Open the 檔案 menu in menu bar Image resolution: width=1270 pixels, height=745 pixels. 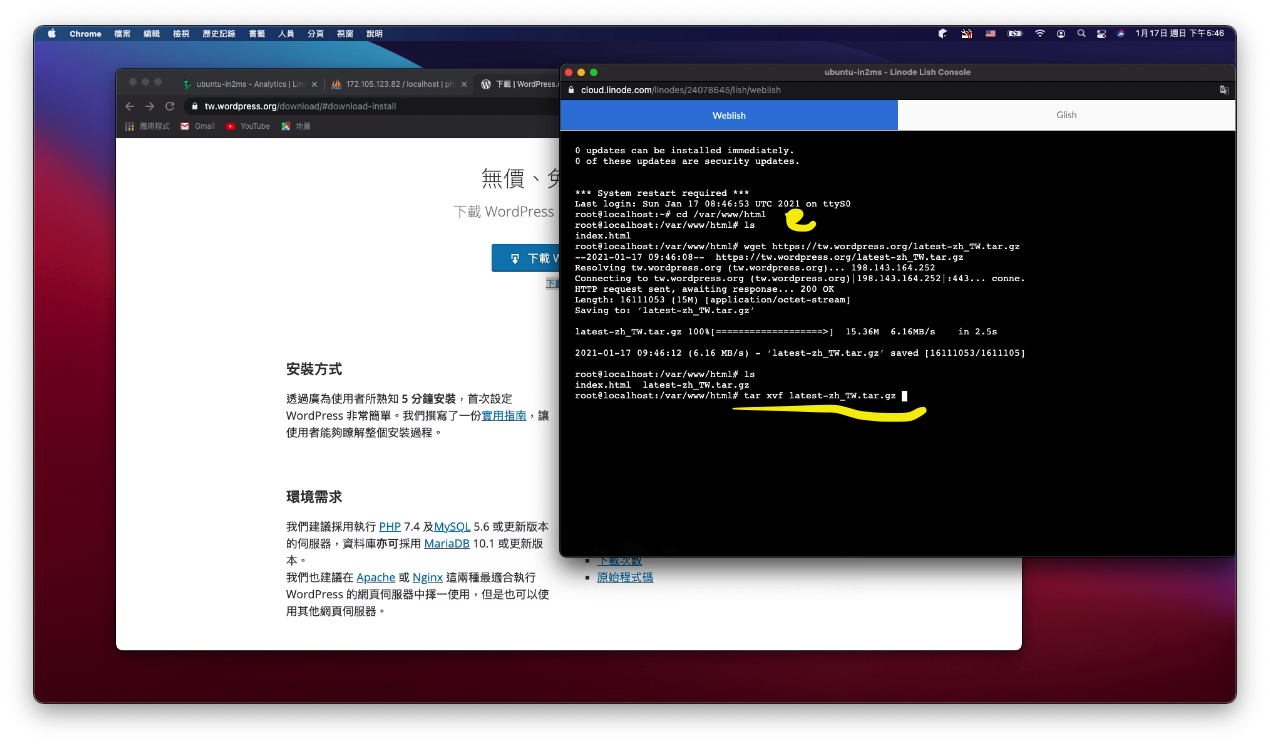click(x=122, y=33)
